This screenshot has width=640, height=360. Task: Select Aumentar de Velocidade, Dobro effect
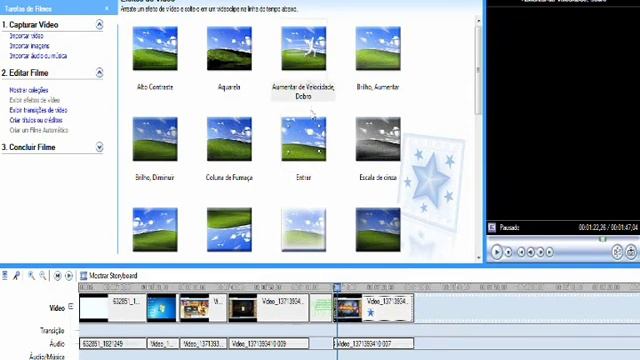(304, 49)
